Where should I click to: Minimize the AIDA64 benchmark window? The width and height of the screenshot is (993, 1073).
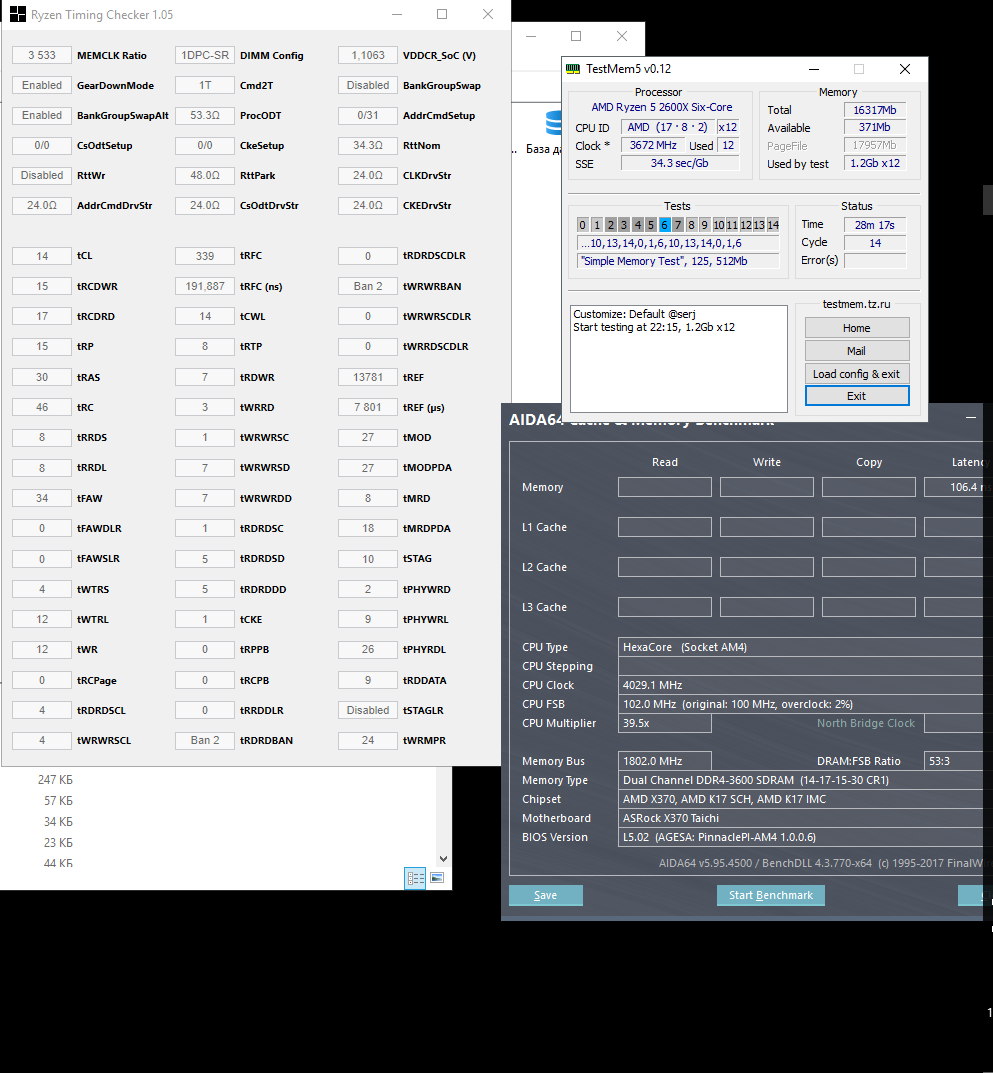[971, 417]
